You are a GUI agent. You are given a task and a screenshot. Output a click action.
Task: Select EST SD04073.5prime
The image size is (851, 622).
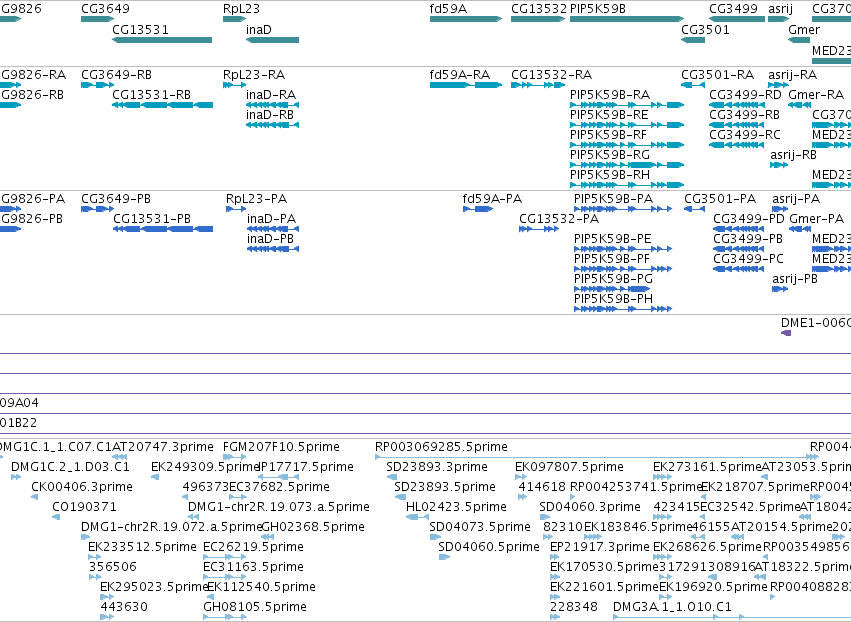[435, 537]
